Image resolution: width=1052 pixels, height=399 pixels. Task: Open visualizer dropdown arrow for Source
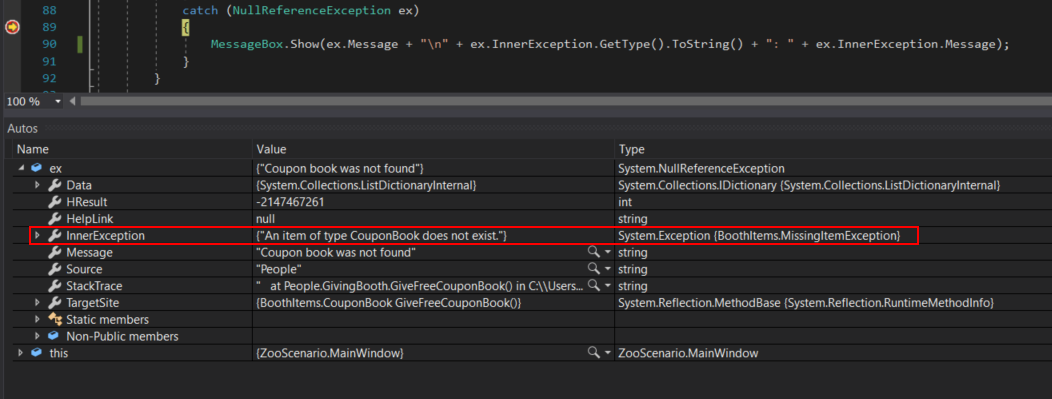point(608,269)
